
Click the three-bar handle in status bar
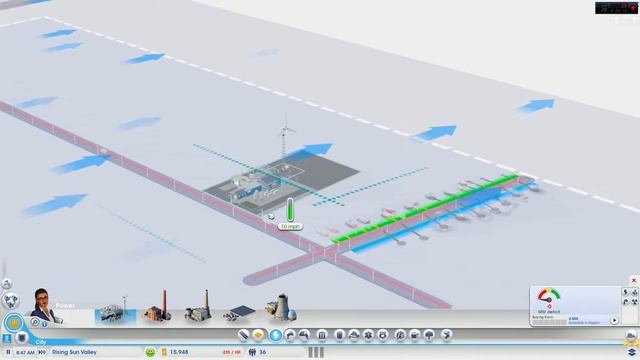(x=316, y=352)
